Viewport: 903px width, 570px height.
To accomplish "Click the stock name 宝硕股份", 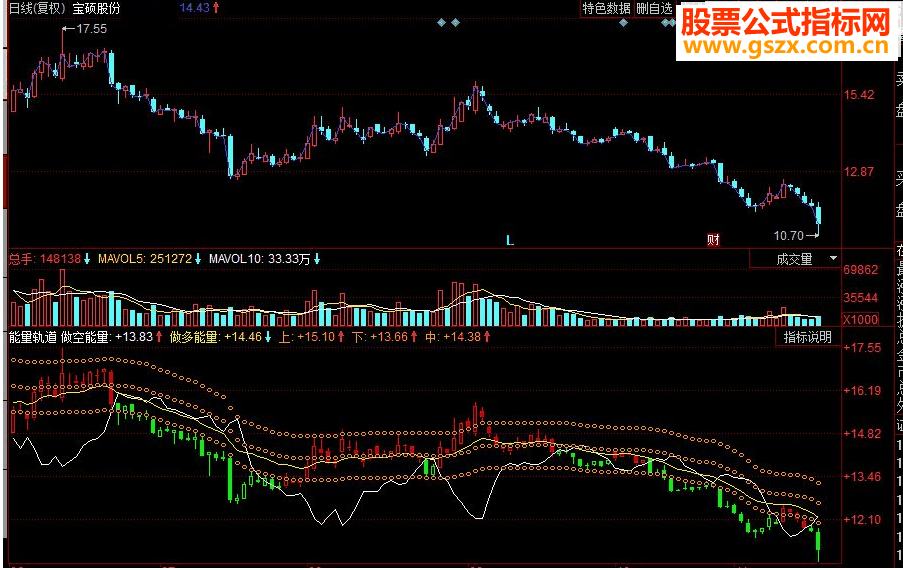I will (96, 8).
